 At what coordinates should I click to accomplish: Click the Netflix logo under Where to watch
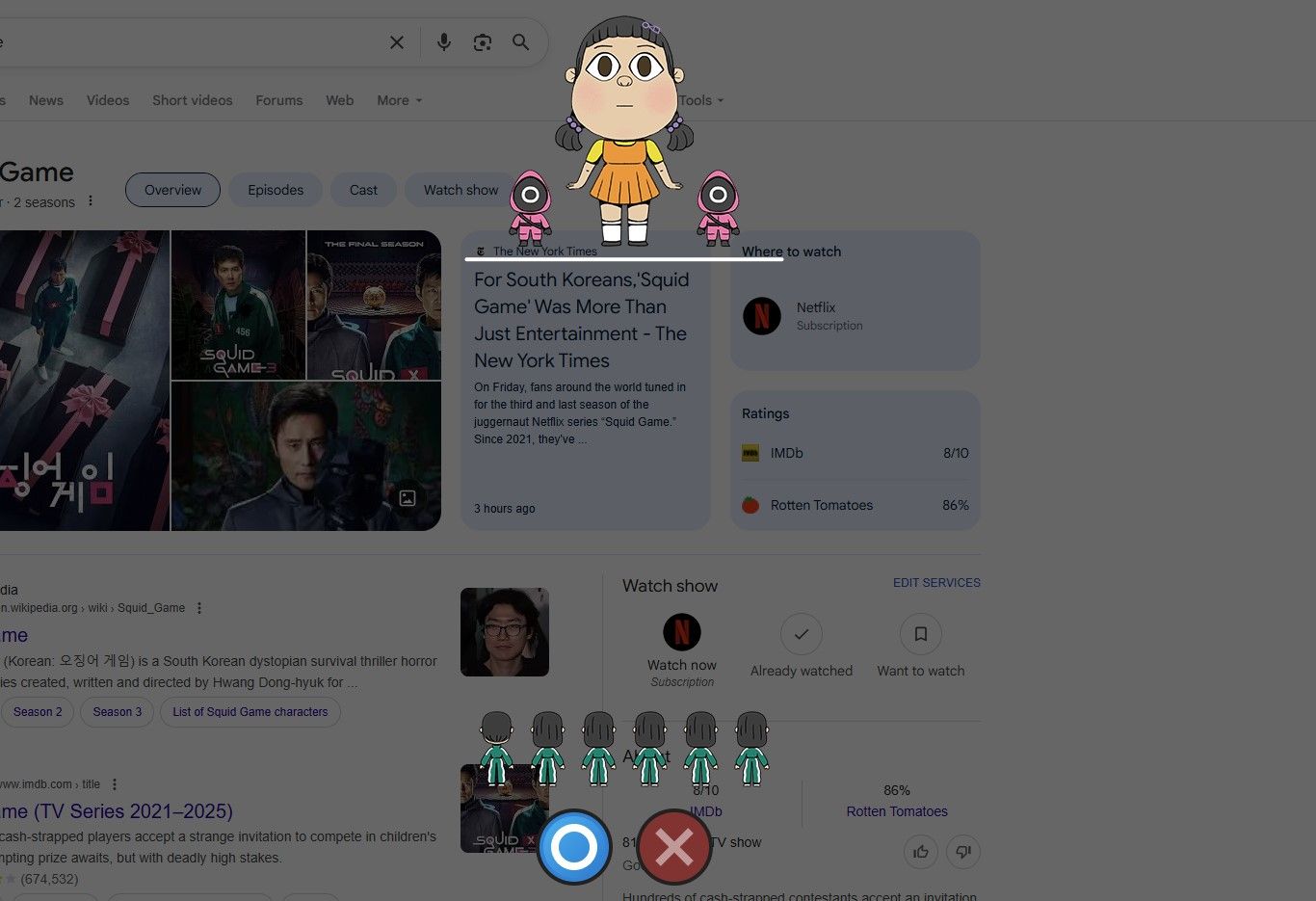(762, 316)
